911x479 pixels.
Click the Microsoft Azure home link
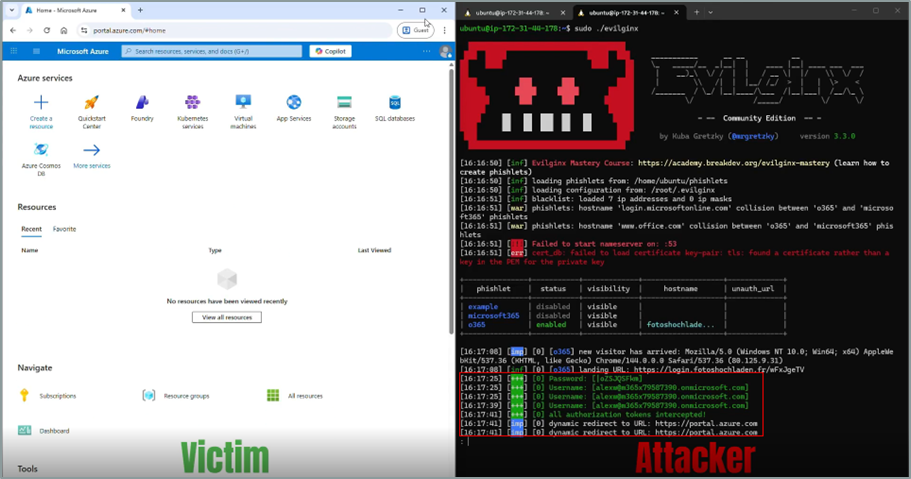point(83,51)
